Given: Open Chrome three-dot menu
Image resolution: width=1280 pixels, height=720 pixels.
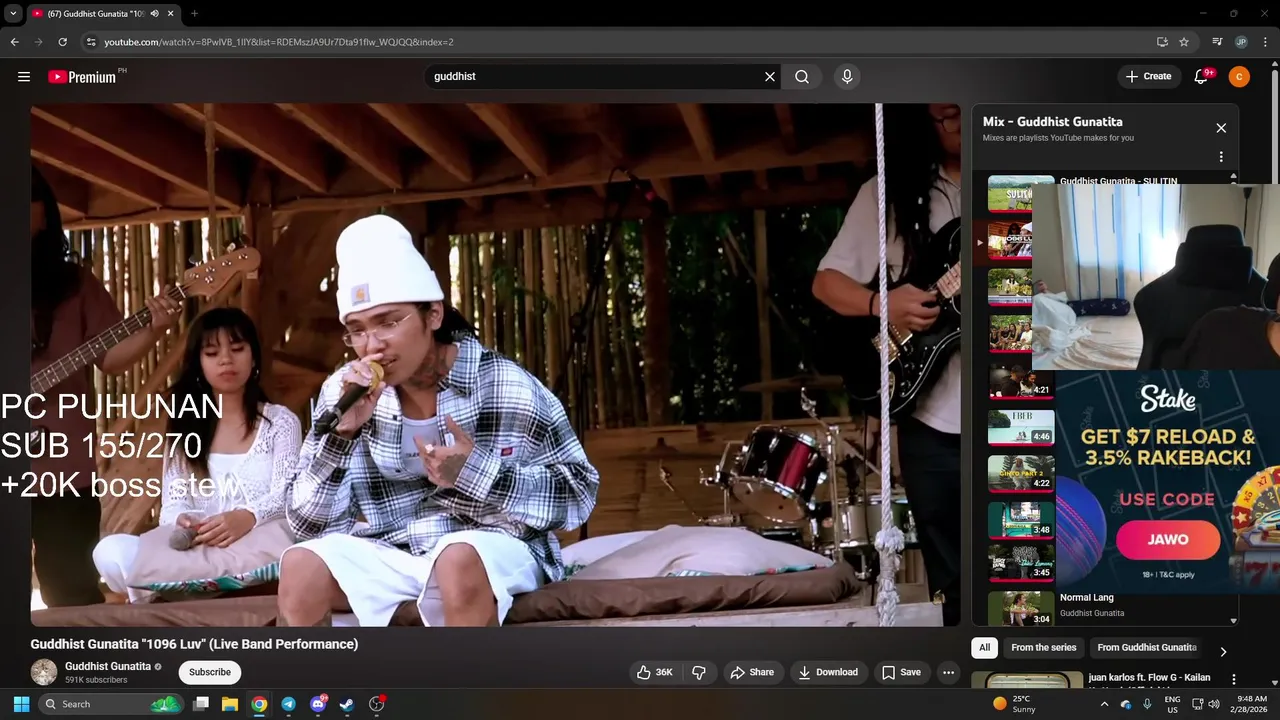Looking at the screenshot, I should [1265, 42].
